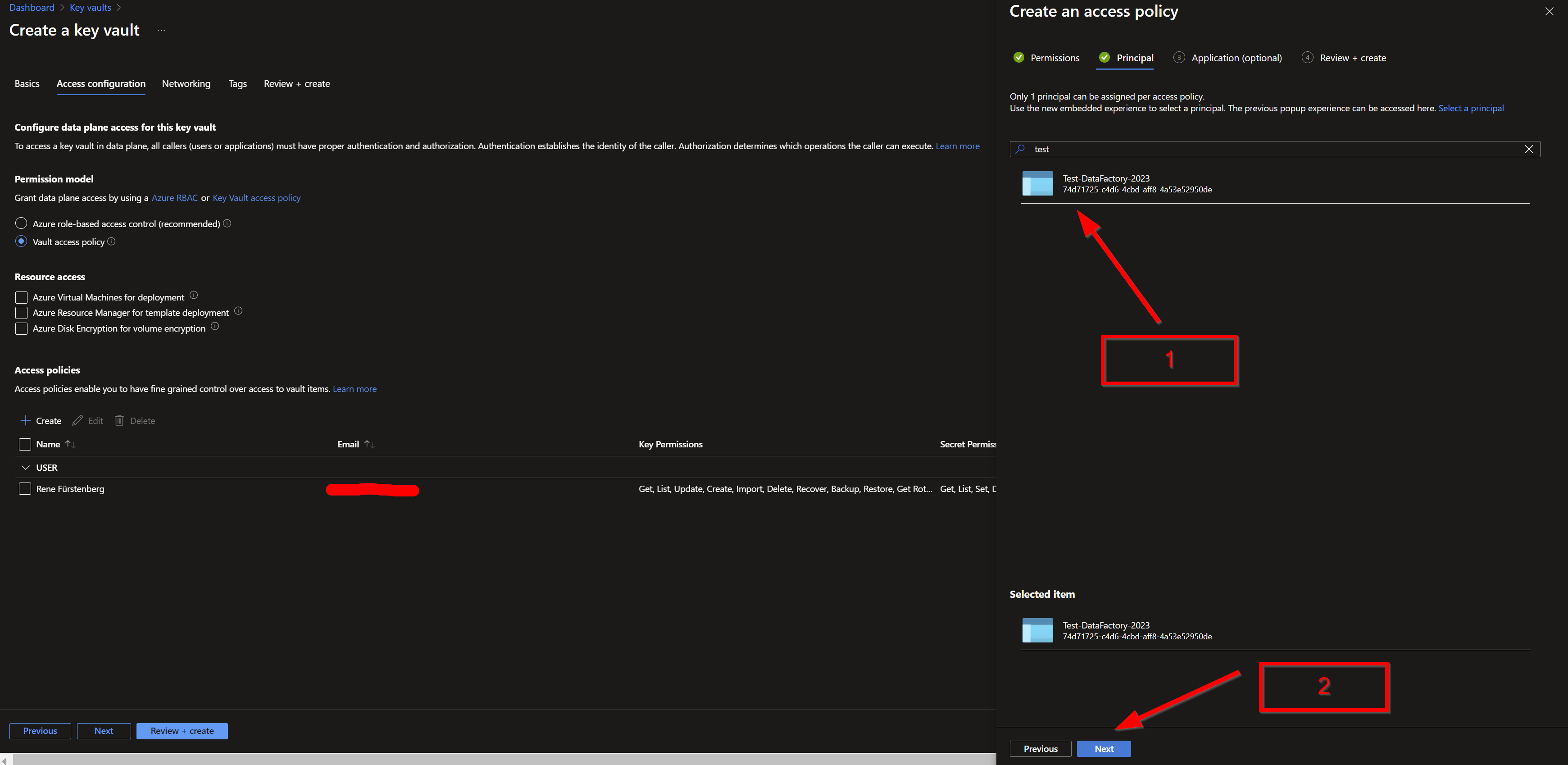Enable Azure Resource Manager for template deployment checkbox
This screenshot has width=1568, height=765.
(21, 313)
